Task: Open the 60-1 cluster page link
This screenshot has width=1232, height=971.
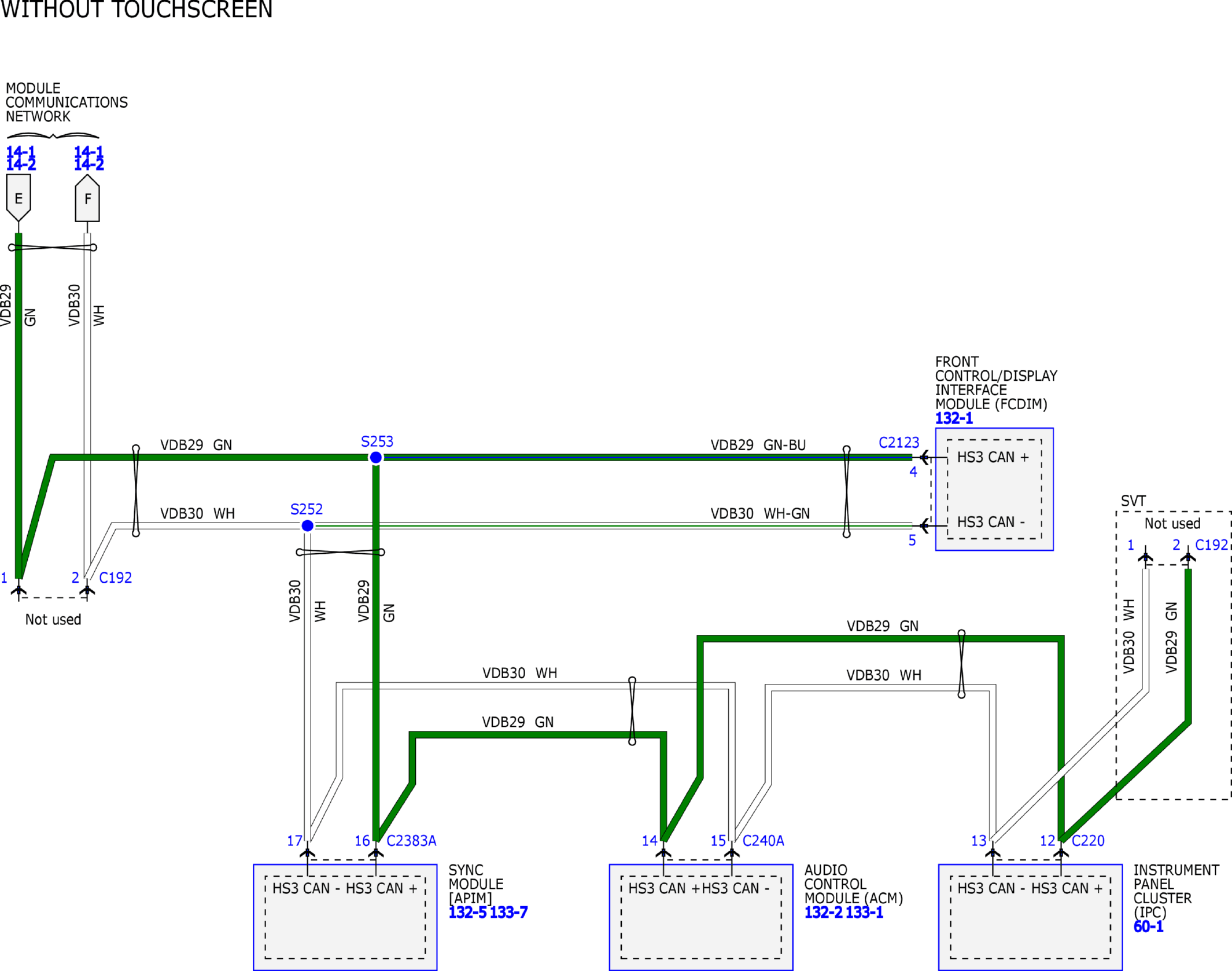Action: point(1148,926)
